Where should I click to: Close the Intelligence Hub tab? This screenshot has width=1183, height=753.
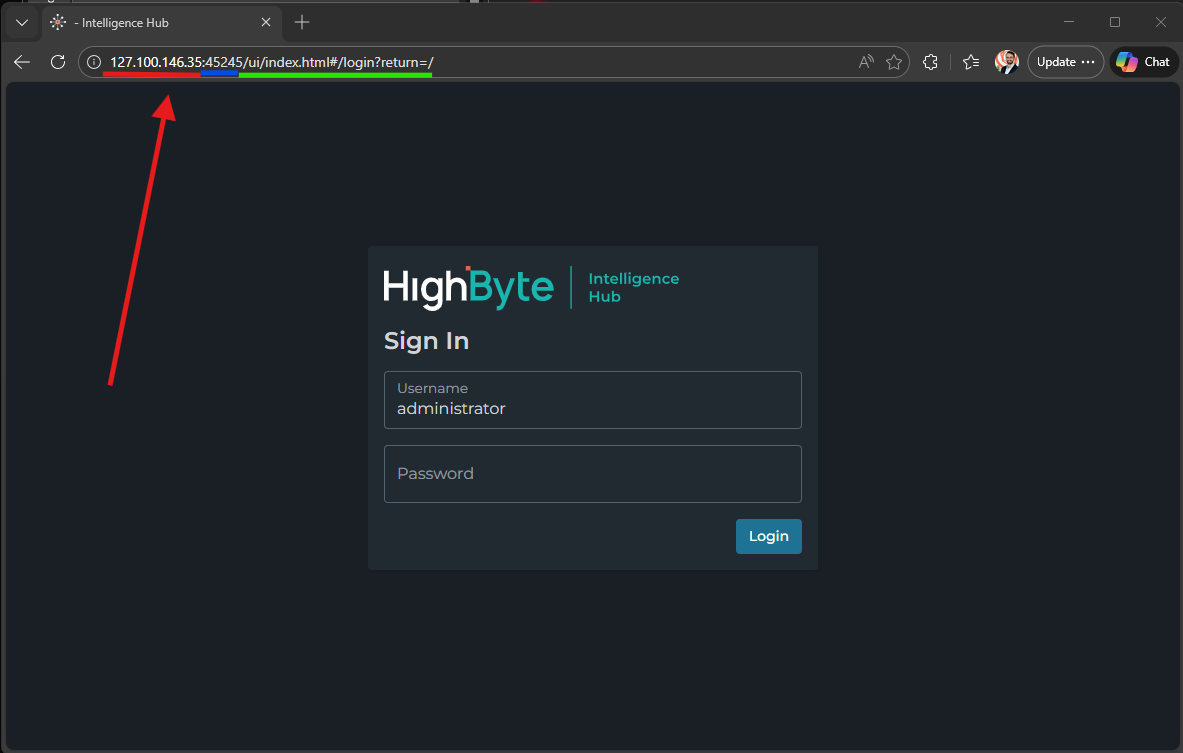[265, 22]
